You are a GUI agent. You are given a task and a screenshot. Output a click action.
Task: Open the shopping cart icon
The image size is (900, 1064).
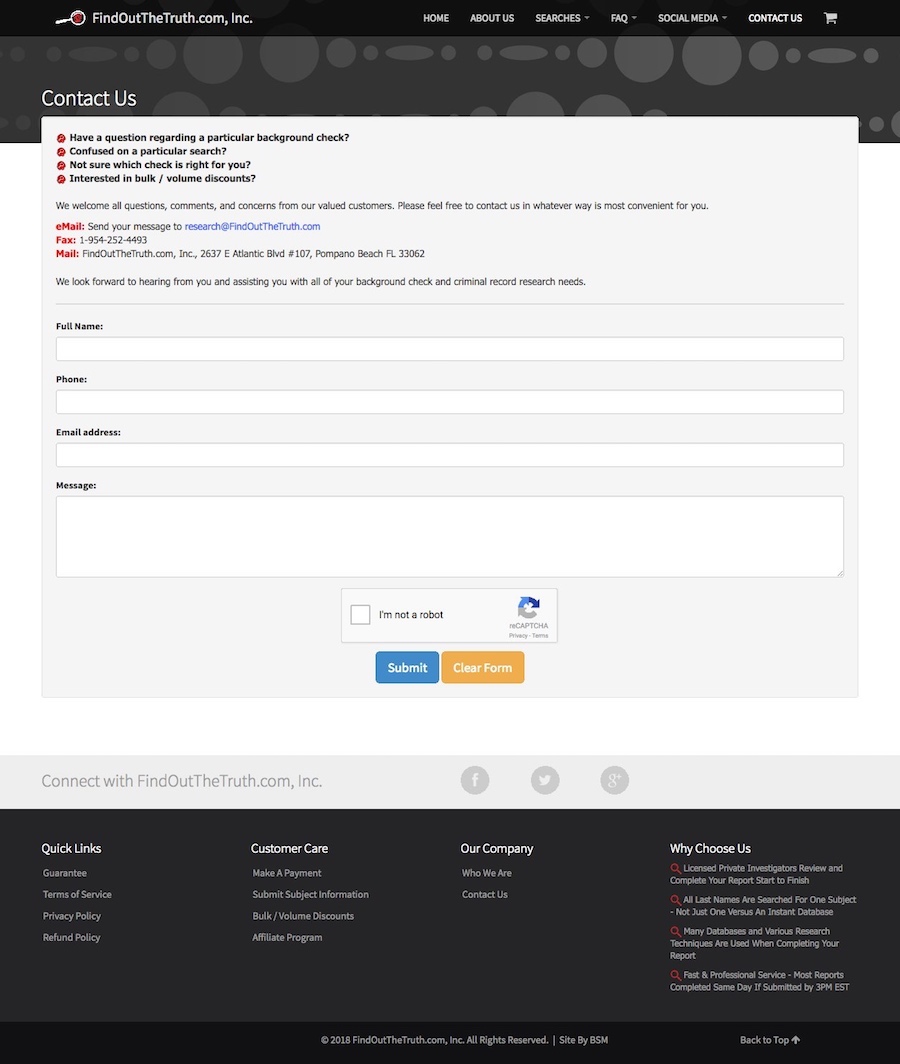click(x=830, y=18)
